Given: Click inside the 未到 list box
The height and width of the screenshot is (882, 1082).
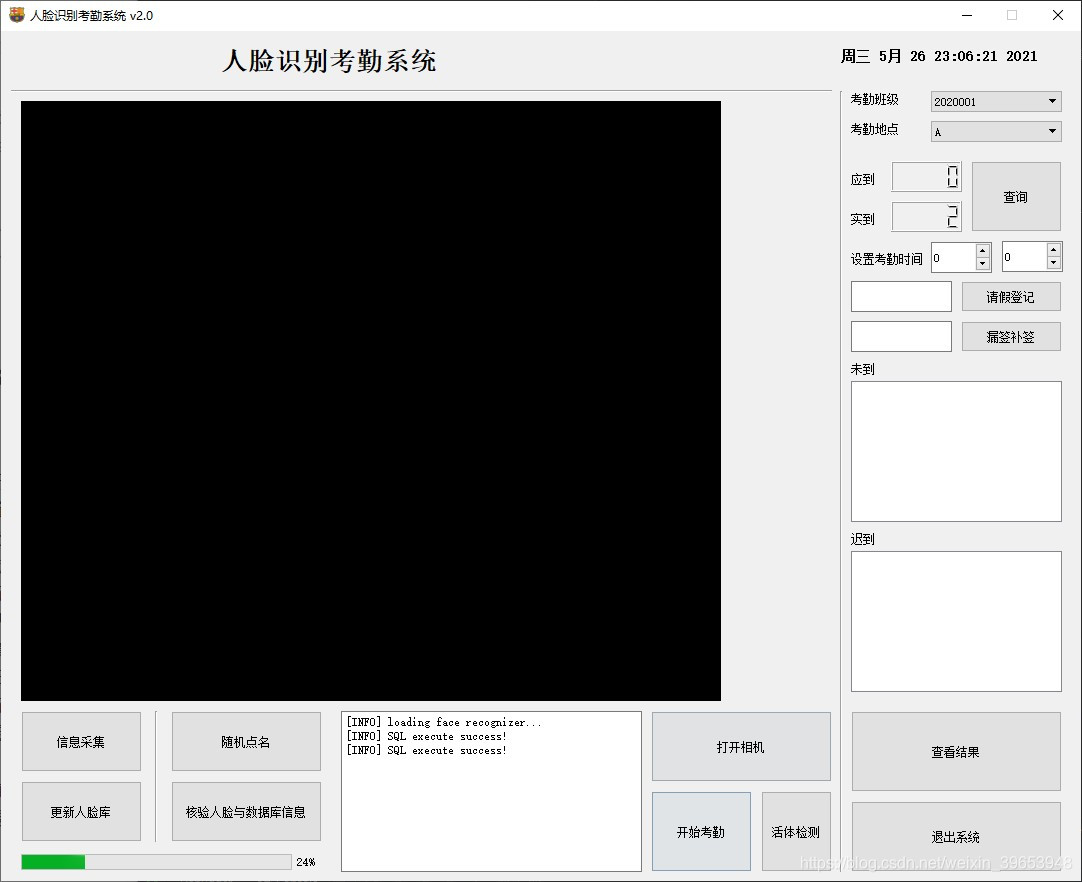Looking at the screenshot, I should 956,451.
